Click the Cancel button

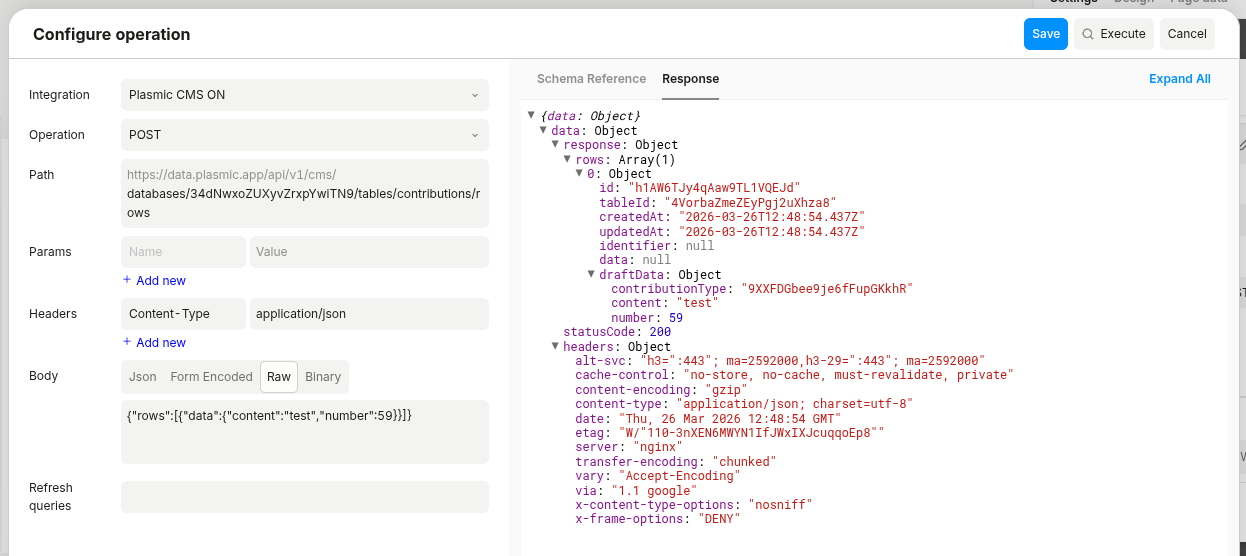(1186, 34)
